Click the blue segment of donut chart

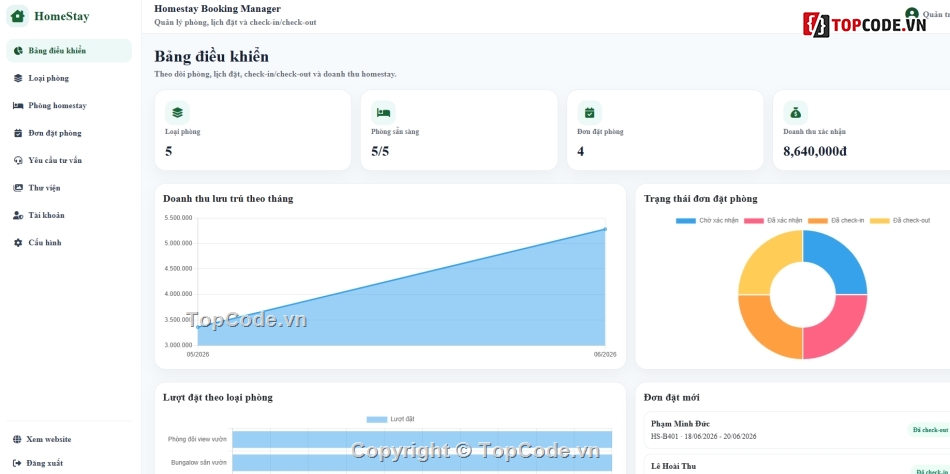coord(839,261)
